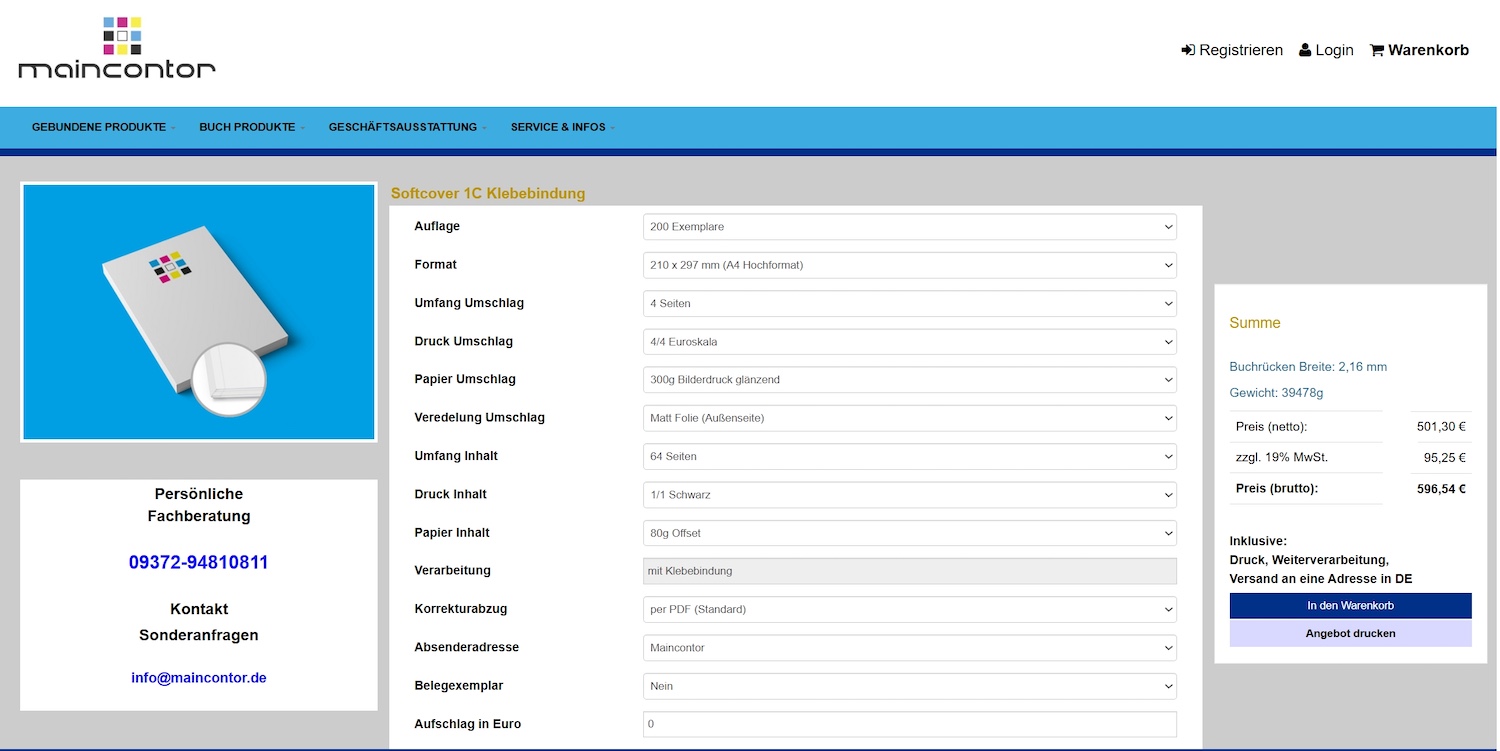Click 'Buchrücken Breite: 2,16 mm' text

1308,367
